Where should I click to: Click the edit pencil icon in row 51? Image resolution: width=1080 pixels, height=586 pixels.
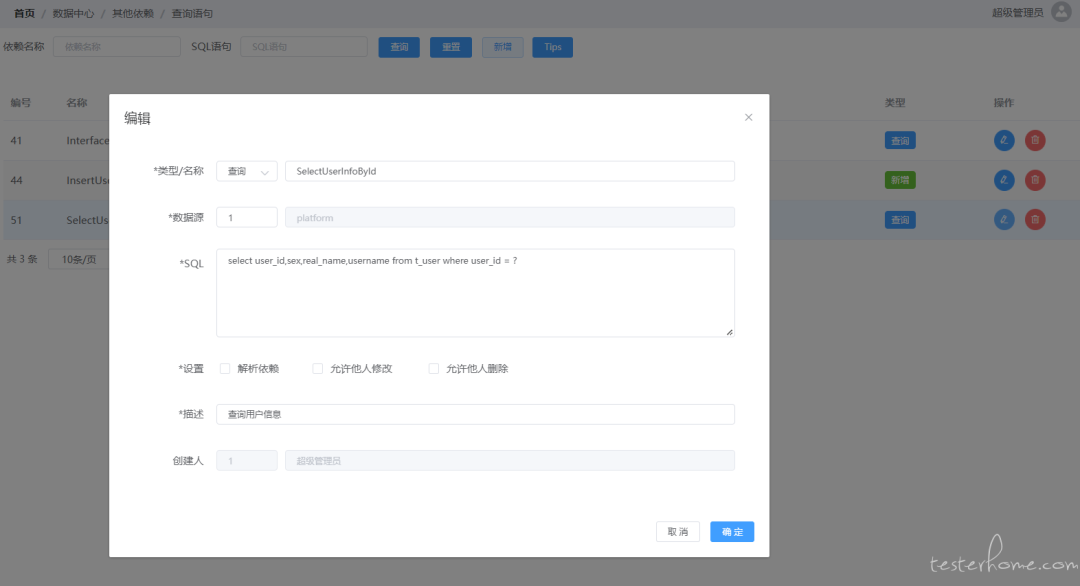(x=1004, y=220)
